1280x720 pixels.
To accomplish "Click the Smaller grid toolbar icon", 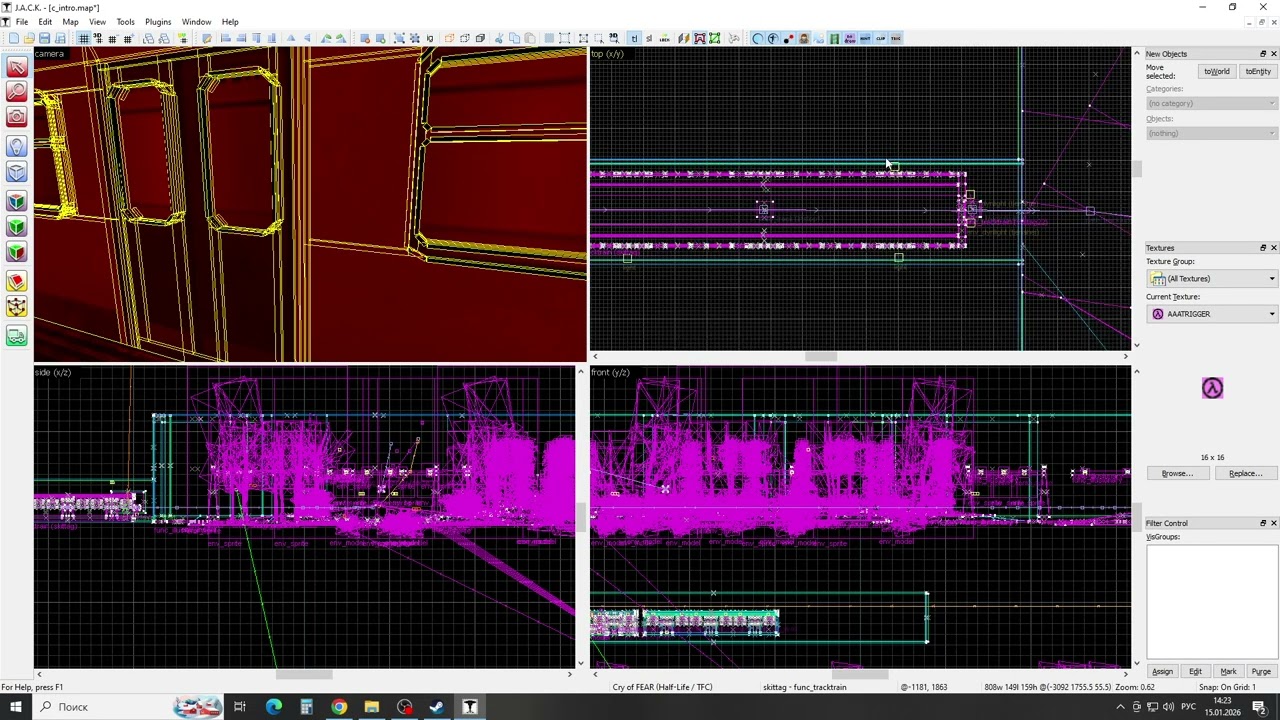I will point(113,38).
